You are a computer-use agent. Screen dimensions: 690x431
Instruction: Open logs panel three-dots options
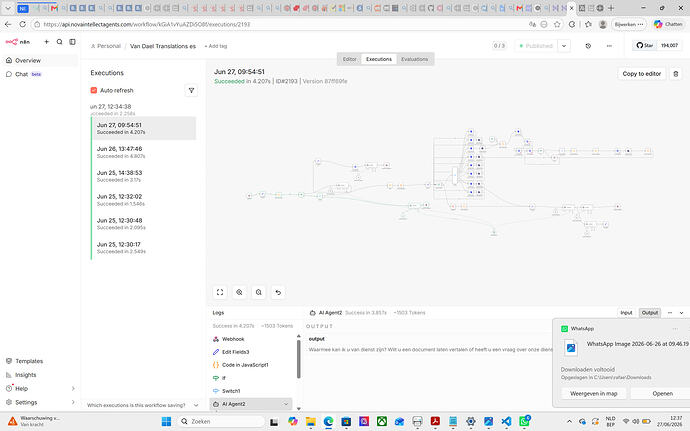pos(670,313)
